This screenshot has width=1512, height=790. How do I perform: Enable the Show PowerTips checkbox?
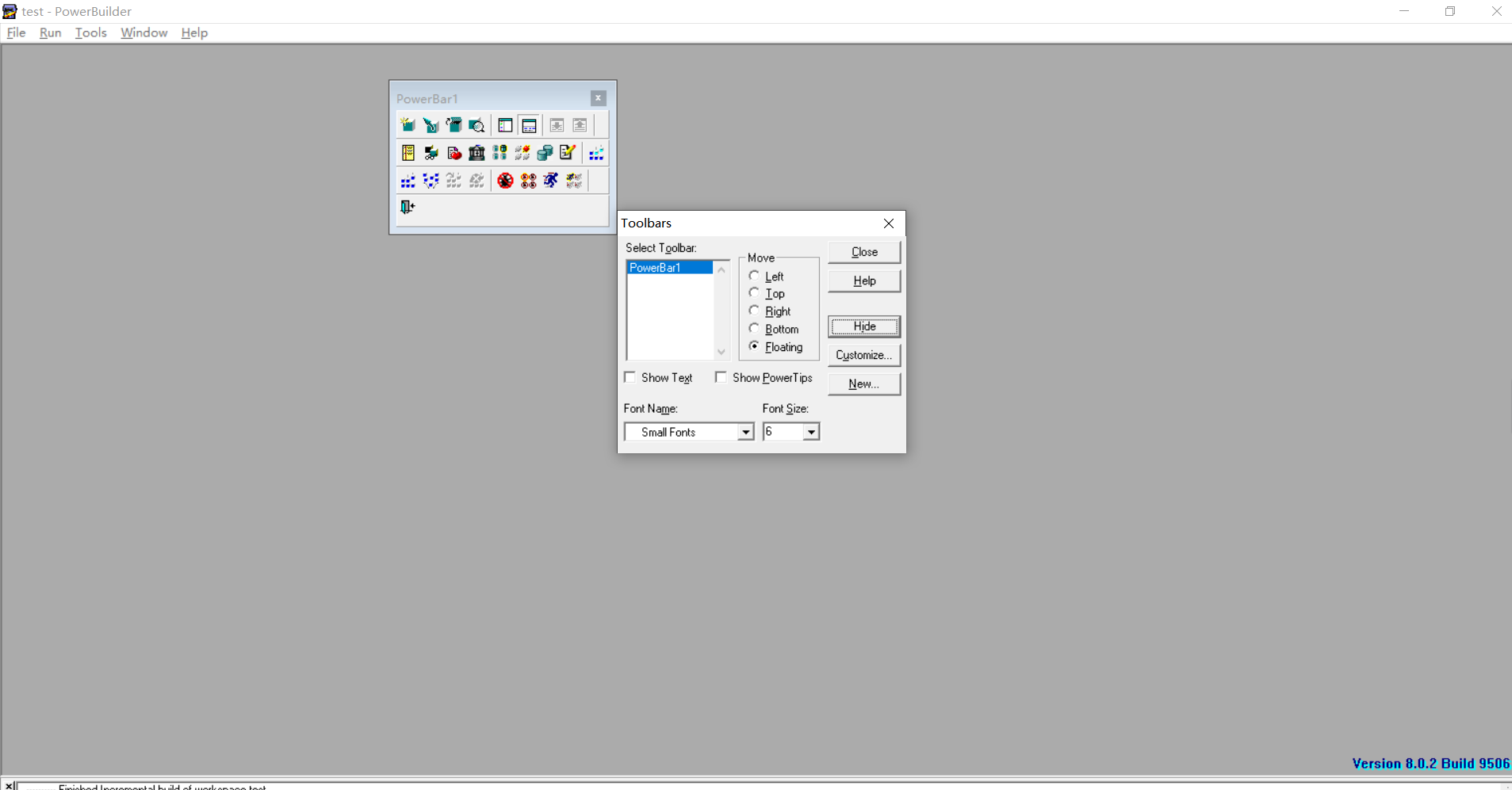[721, 377]
